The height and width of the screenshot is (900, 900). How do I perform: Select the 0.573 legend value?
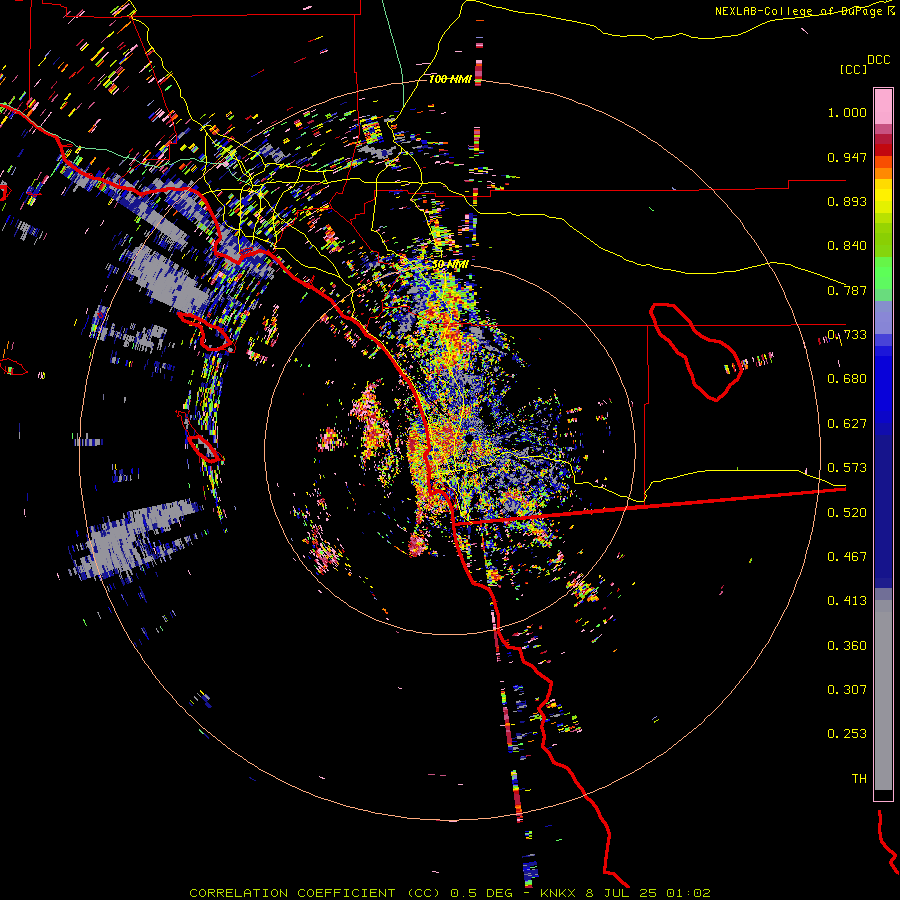point(847,468)
